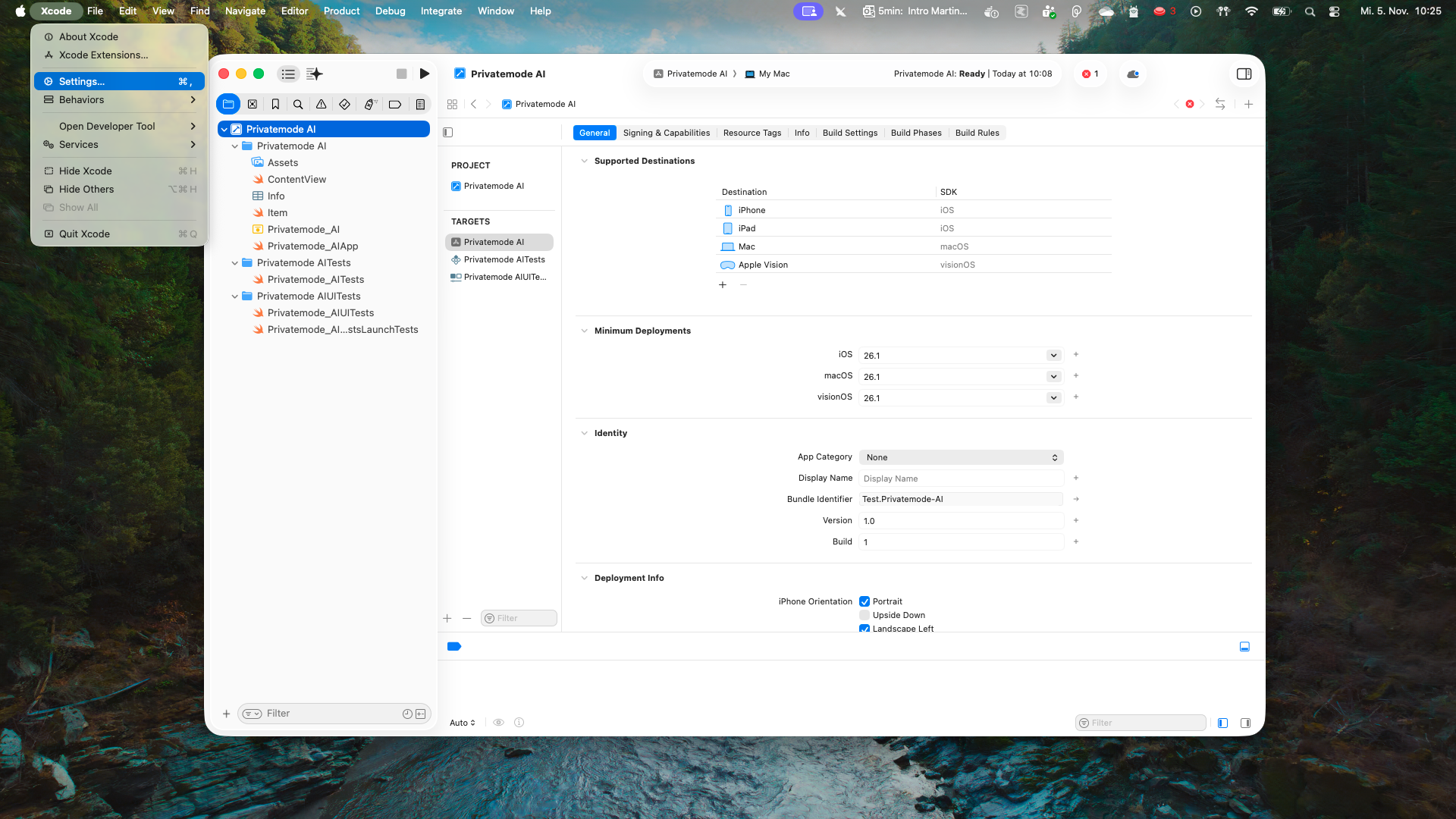This screenshot has width=1456, height=819.
Task: Open visionOS minimum deployment dropdown
Action: (1053, 397)
